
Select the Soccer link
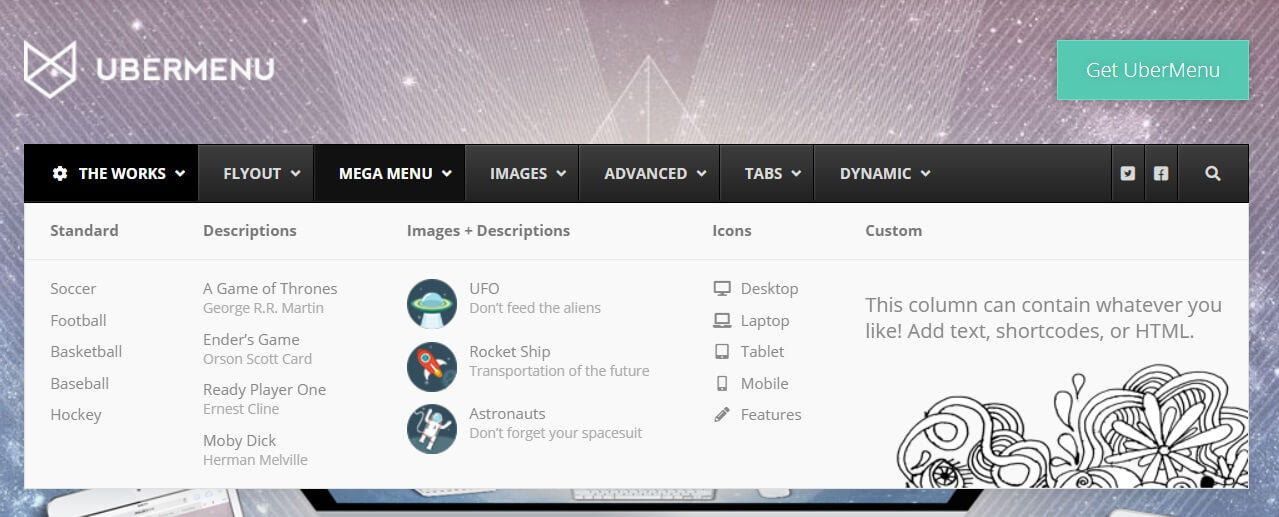73,288
